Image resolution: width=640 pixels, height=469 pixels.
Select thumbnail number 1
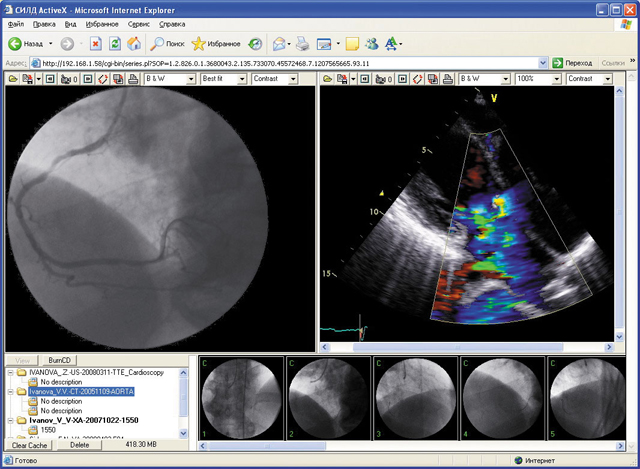(241, 398)
